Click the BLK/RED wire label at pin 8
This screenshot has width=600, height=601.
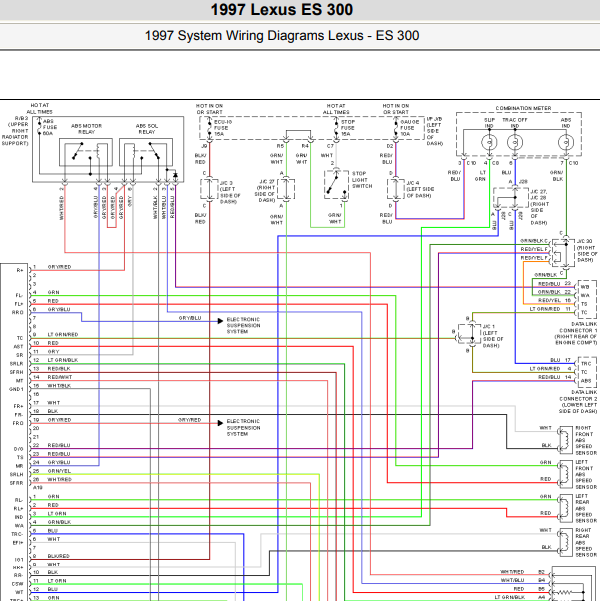58,556
